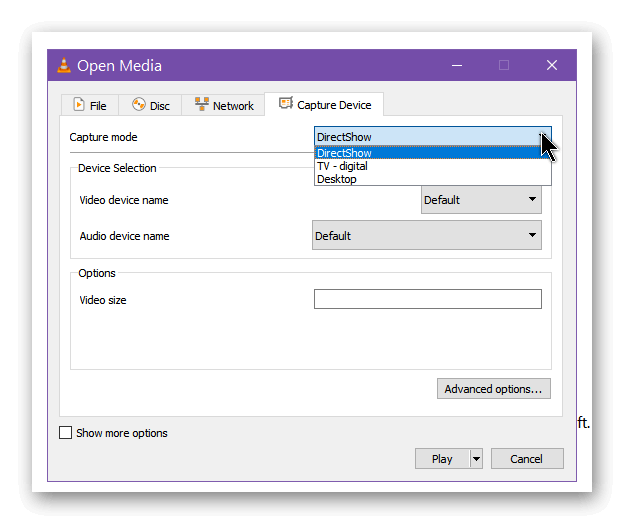624x524 pixels.
Task: Open the Play button arrow menu
Action: click(476, 459)
